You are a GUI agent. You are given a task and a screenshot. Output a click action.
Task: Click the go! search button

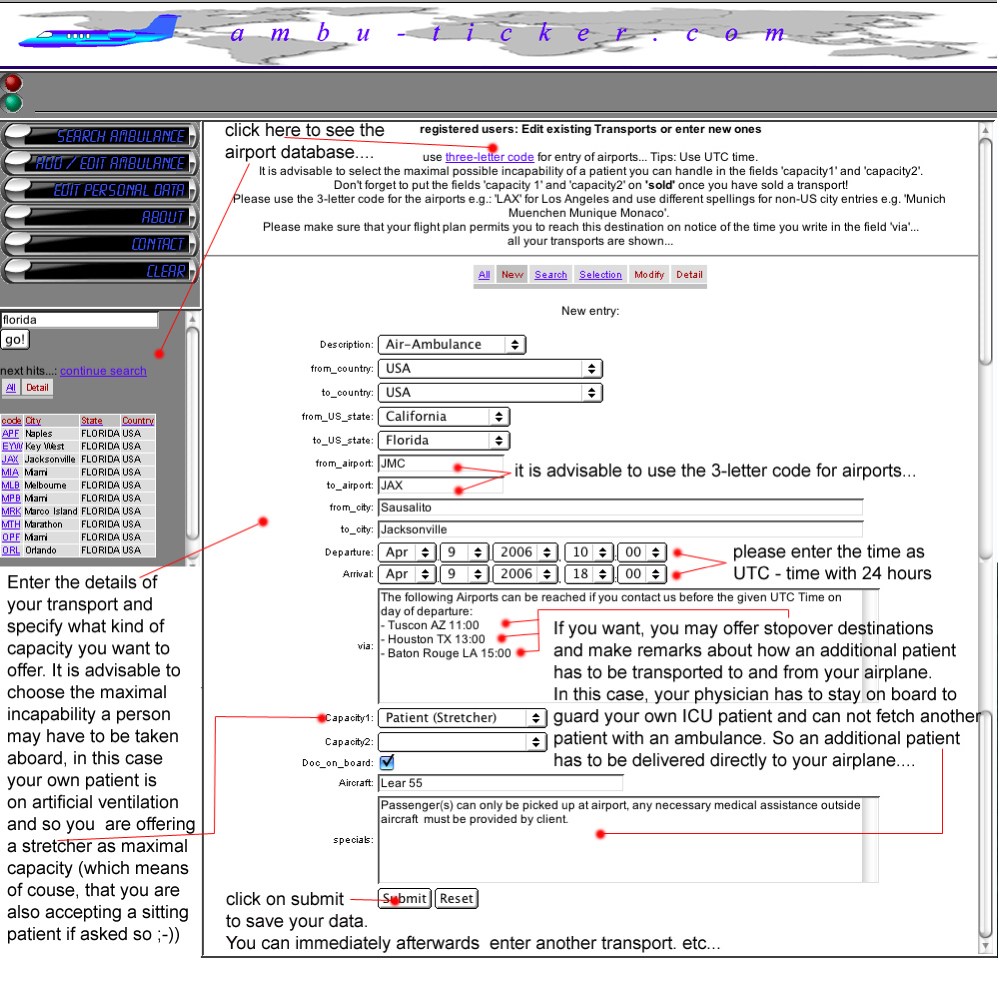[x=15, y=339]
